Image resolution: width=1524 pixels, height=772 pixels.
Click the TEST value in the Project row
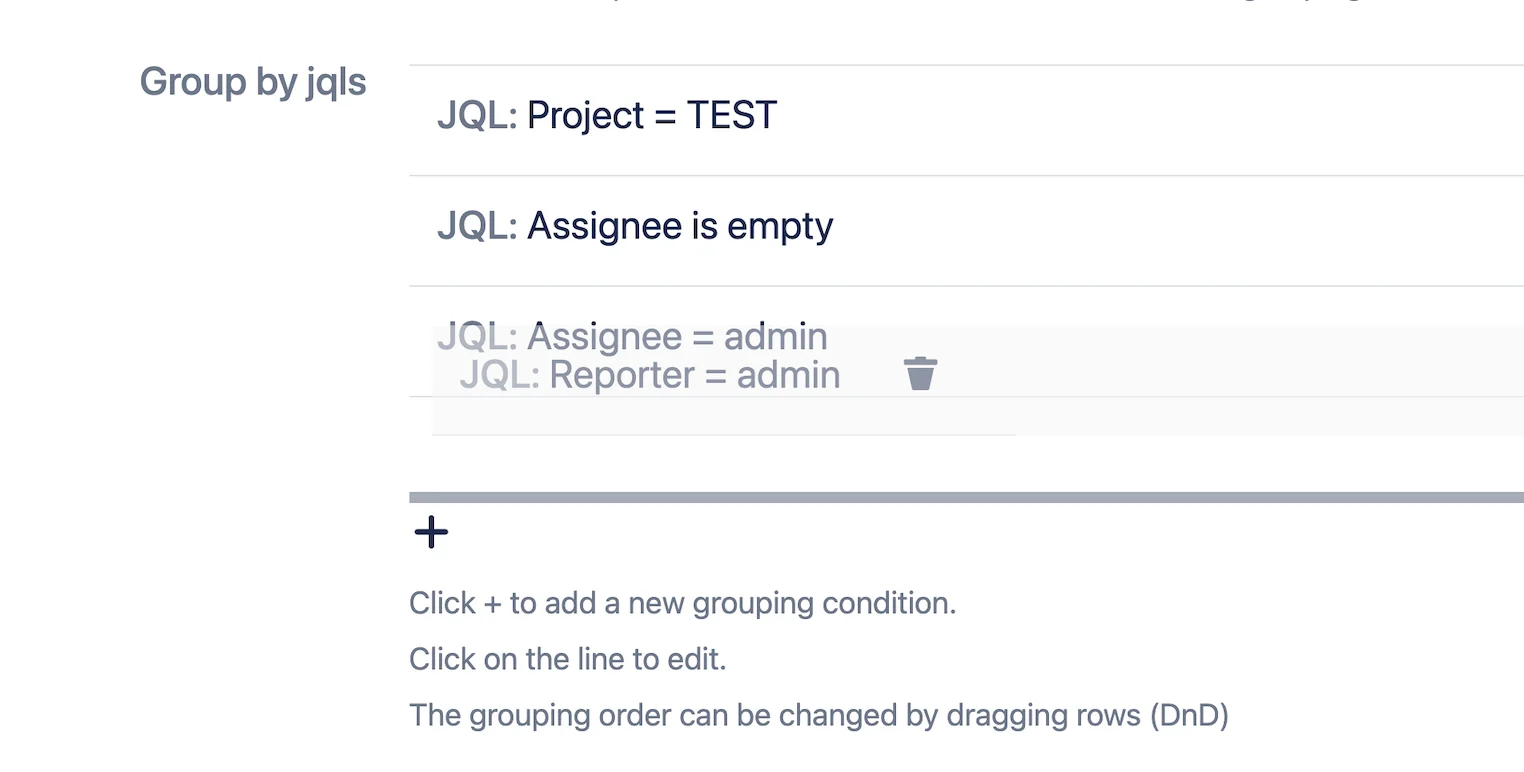[731, 116]
